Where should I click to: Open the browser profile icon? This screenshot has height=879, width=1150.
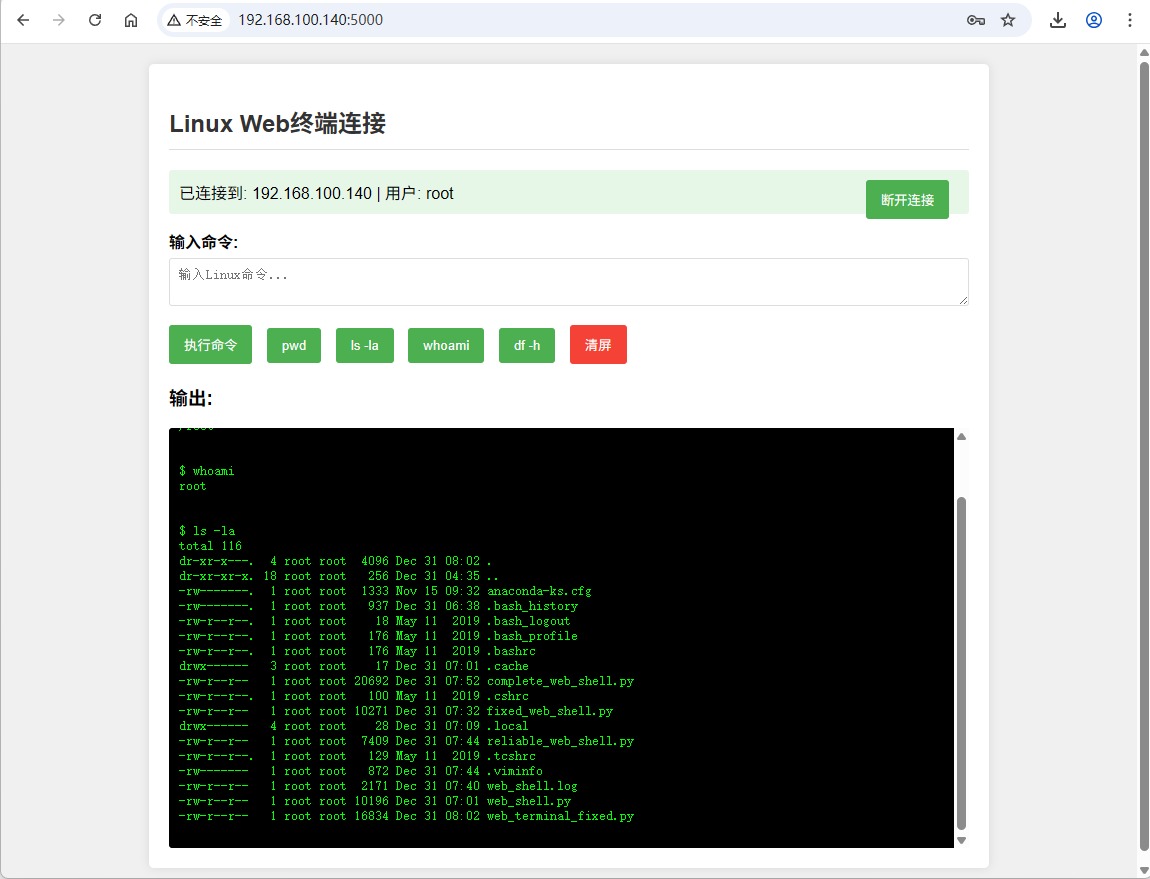pyautogui.click(x=1094, y=20)
